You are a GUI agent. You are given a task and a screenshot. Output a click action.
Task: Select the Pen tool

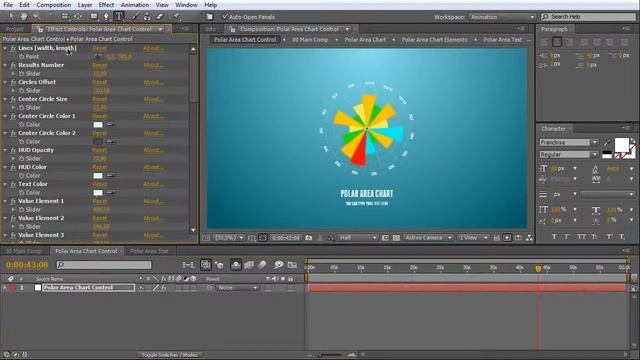106,17
